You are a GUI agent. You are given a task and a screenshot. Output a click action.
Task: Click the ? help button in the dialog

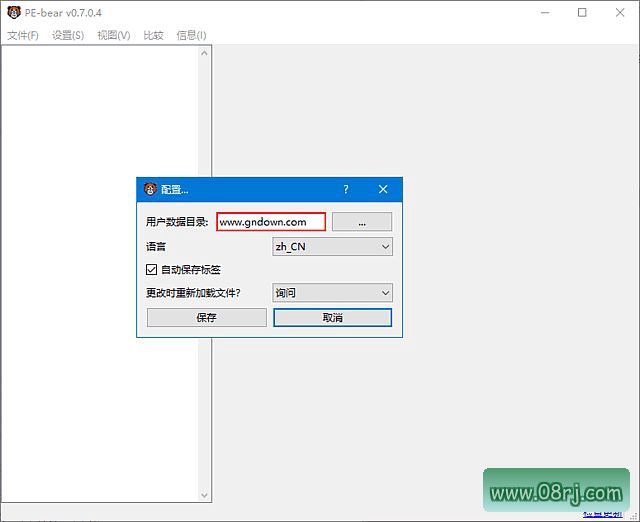[346, 189]
